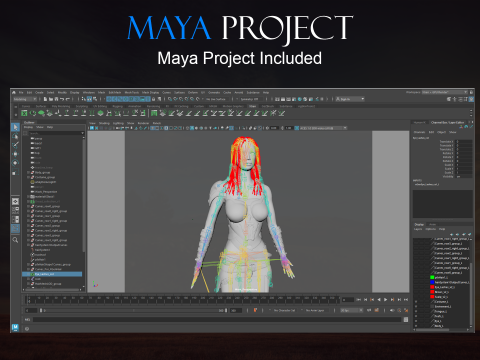Open the viewport Shading menu
480x360 pixels.
click(x=104, y=123)
